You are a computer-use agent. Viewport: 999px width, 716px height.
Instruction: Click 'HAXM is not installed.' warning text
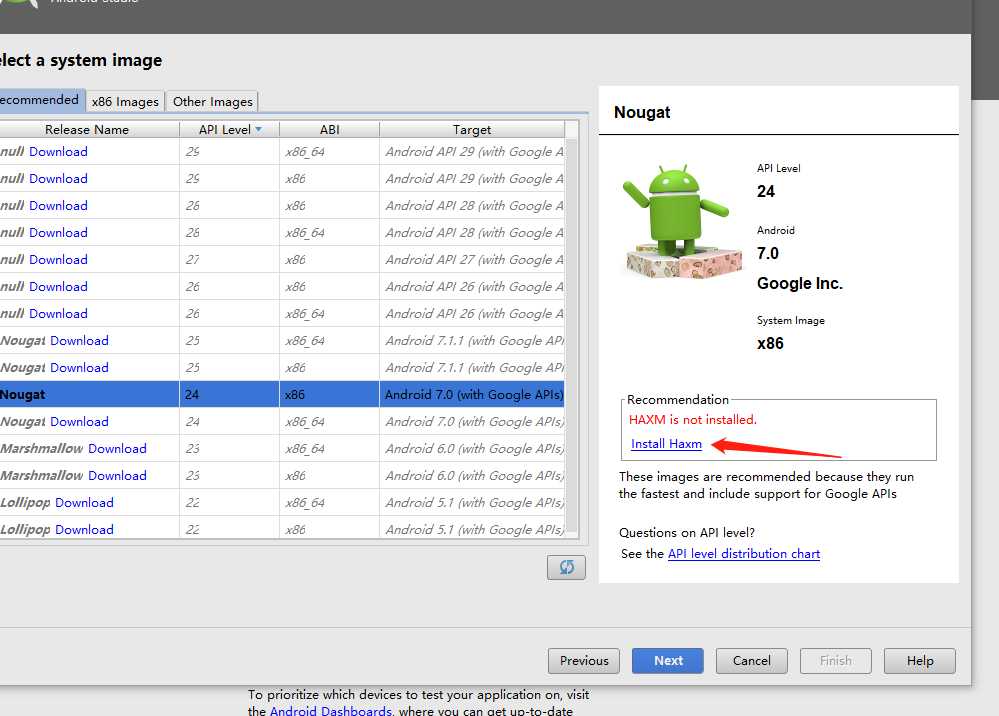point(693,420)
